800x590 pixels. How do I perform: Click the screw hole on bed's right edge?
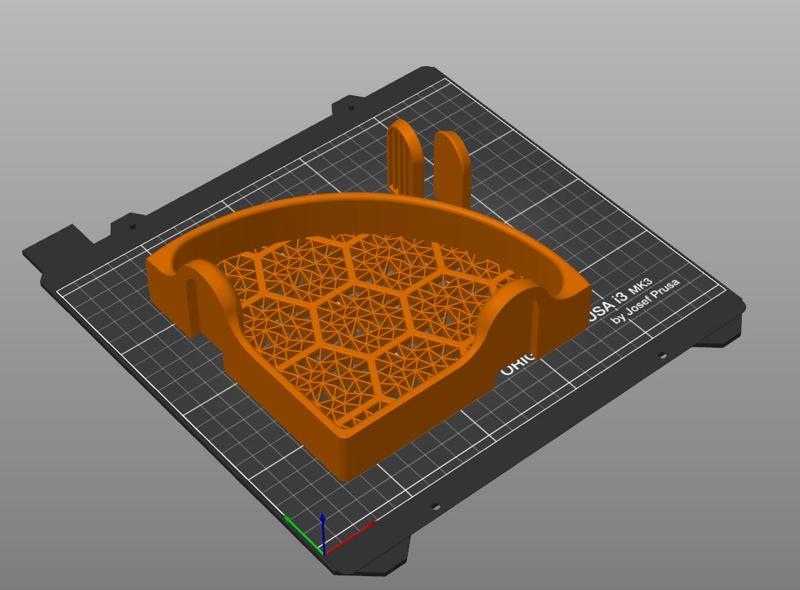coord(662,356)
